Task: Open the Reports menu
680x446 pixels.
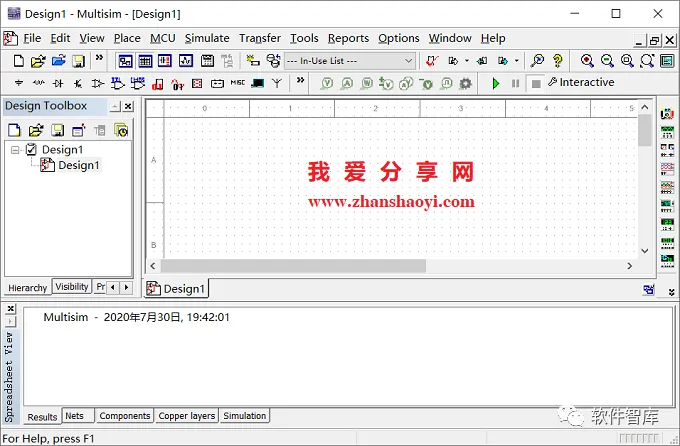Action: pos(348,39)
